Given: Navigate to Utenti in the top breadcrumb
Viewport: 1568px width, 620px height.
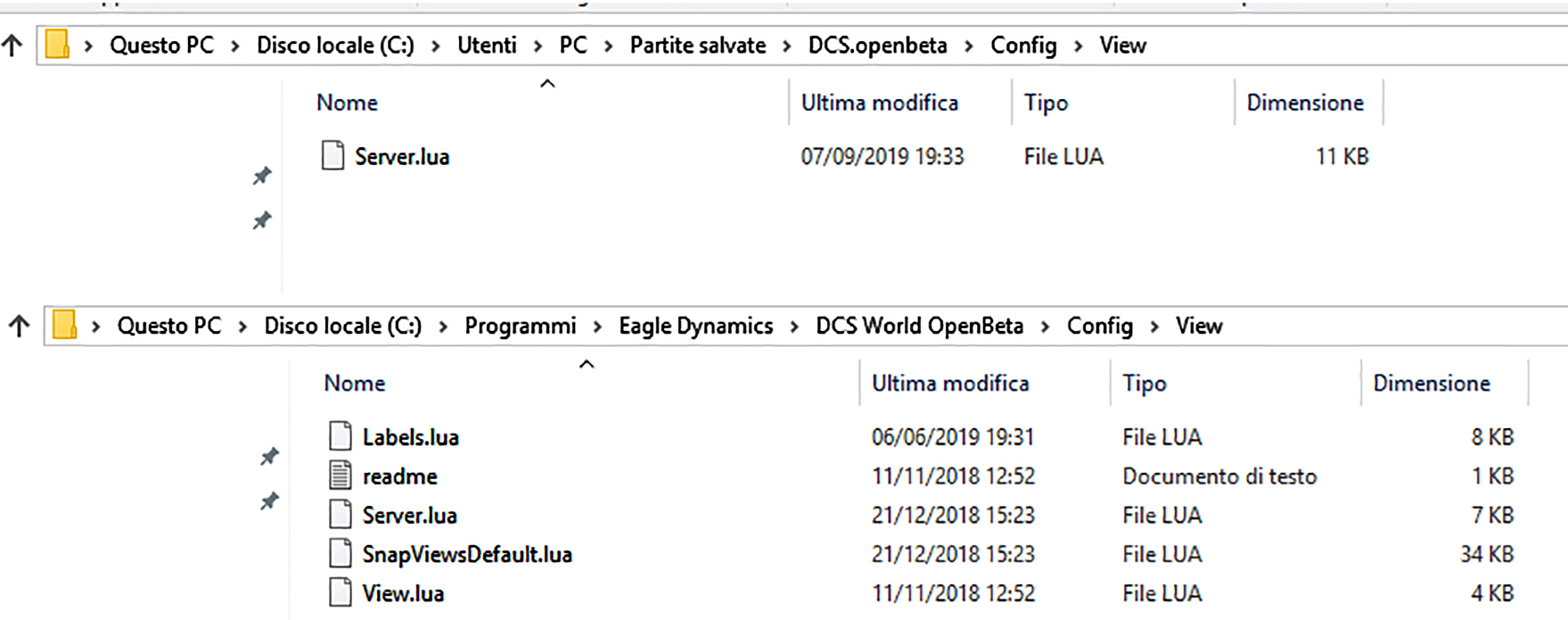Looking at the screenshot, I should tap(487, 45).
